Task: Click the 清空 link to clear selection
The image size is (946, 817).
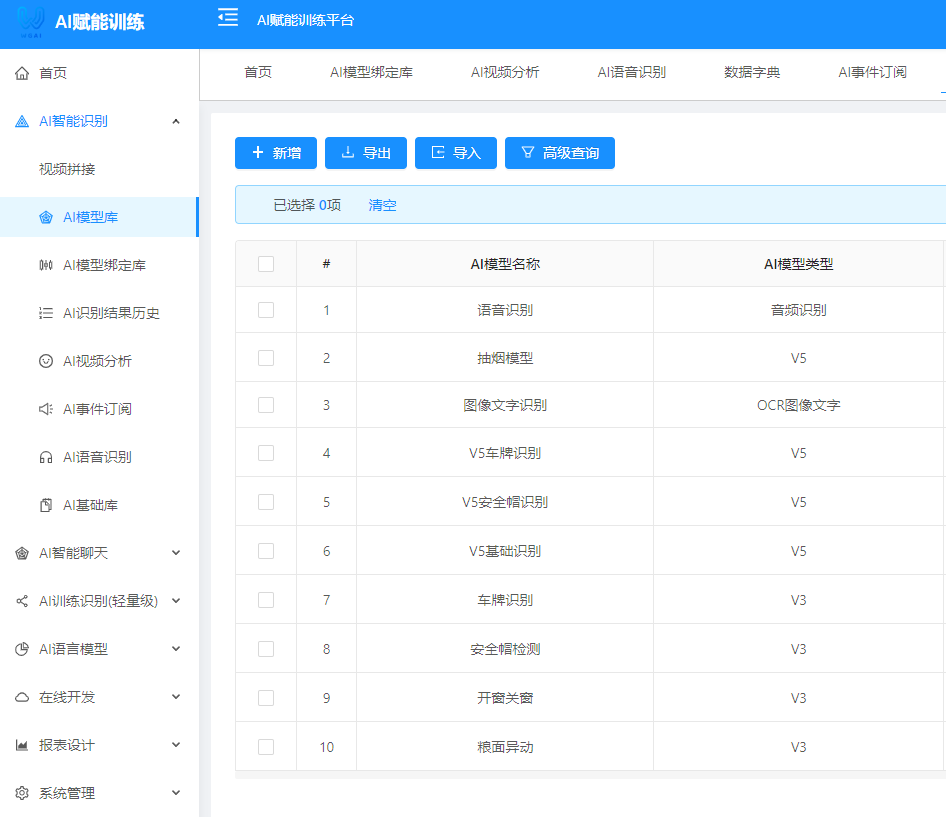Action: point(382,204)
